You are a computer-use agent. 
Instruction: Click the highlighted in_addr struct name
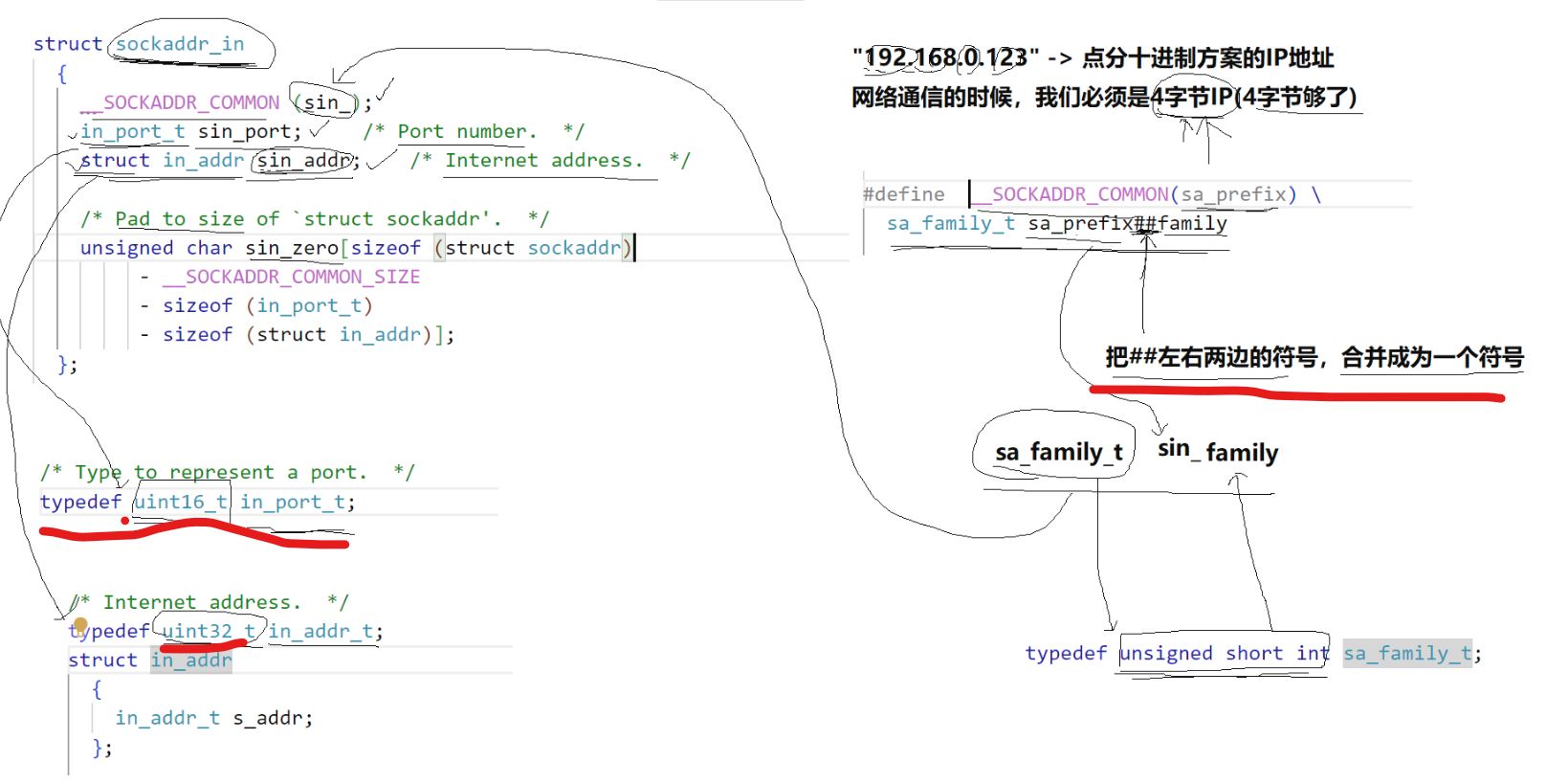coord(191,660)
